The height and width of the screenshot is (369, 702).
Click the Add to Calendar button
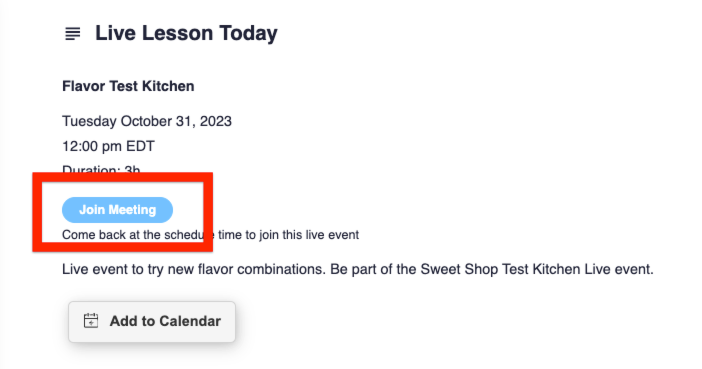[x=152, y=322]
